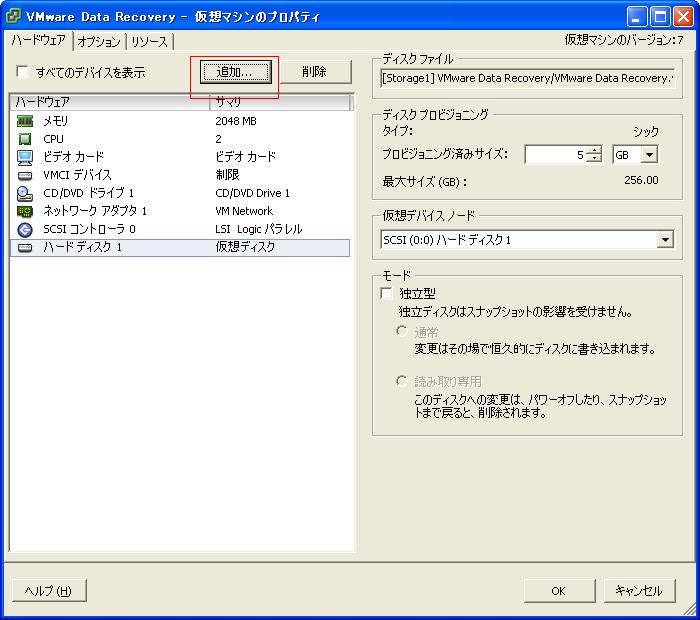Viewport: 700px width, 620px height.
Task: Select the CPU row label
Action: click(54, 139)
